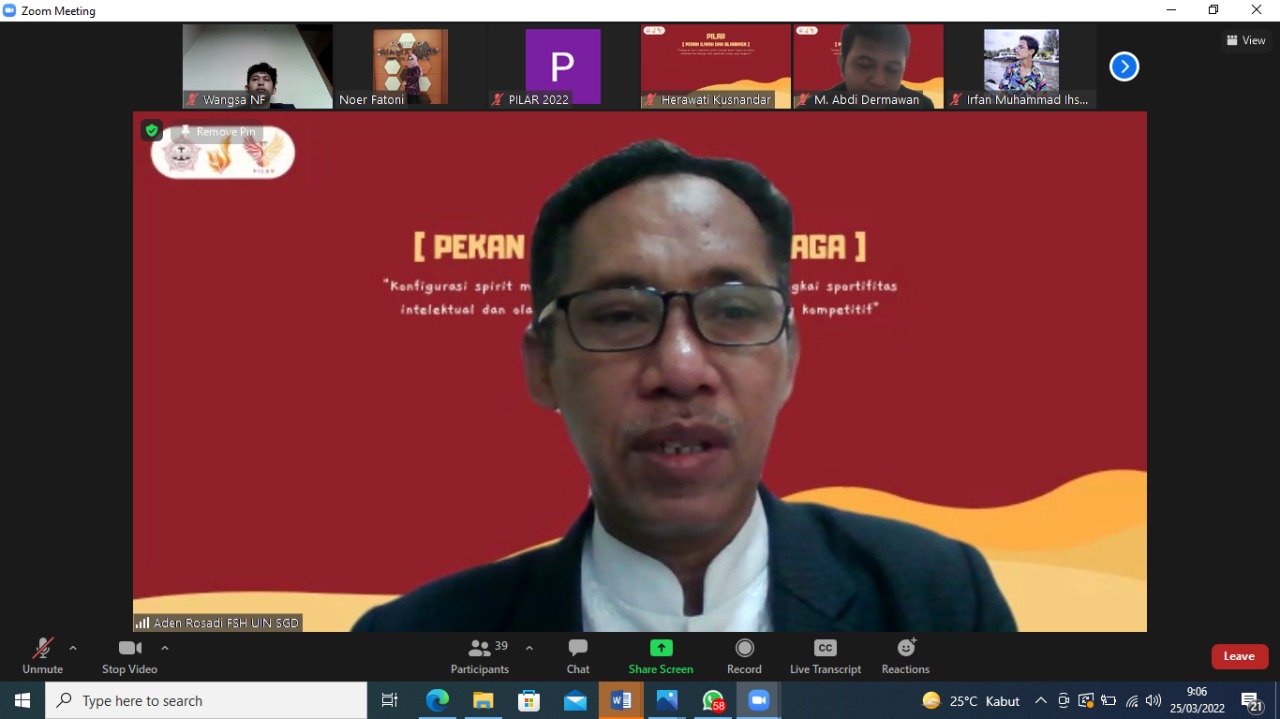Click the Windows search box

click(x=207, y=701)
